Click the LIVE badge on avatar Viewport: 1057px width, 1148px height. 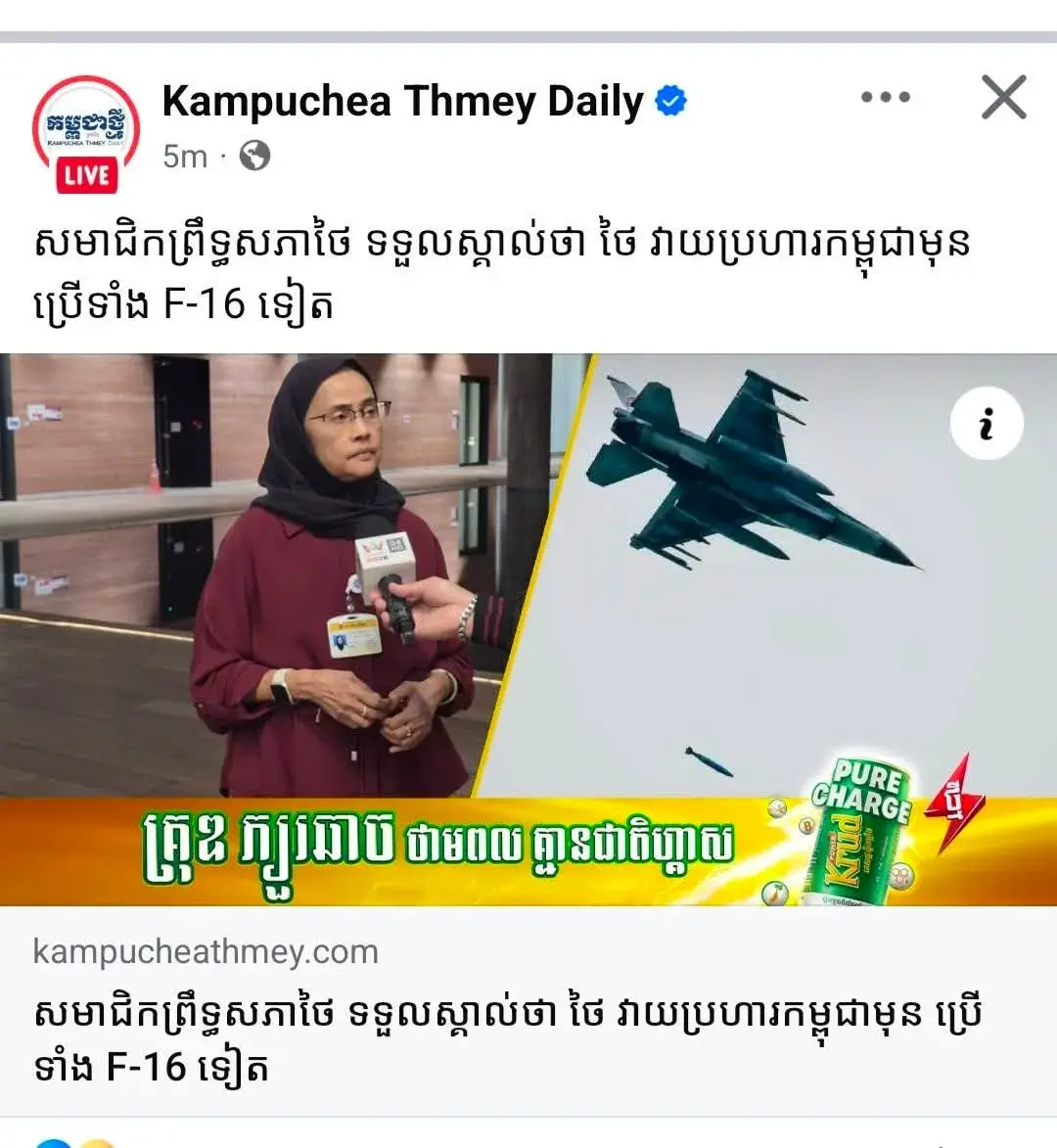point(87,176)
